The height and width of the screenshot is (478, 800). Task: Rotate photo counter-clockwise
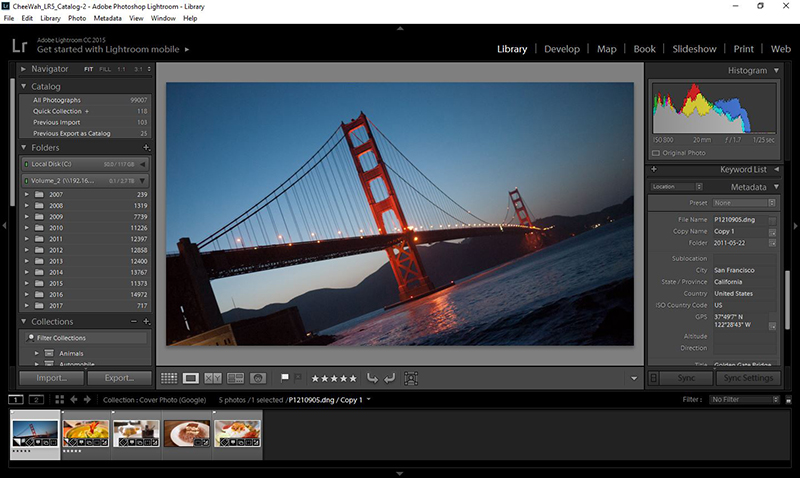coord(372,378)
